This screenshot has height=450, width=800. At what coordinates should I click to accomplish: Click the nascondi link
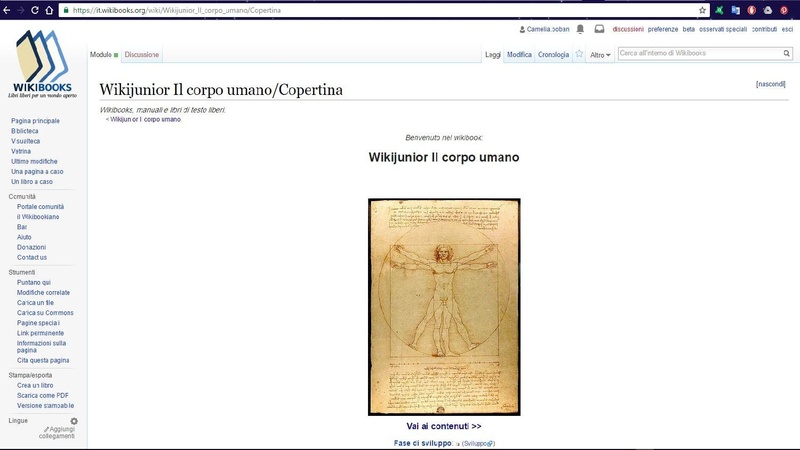770,84
